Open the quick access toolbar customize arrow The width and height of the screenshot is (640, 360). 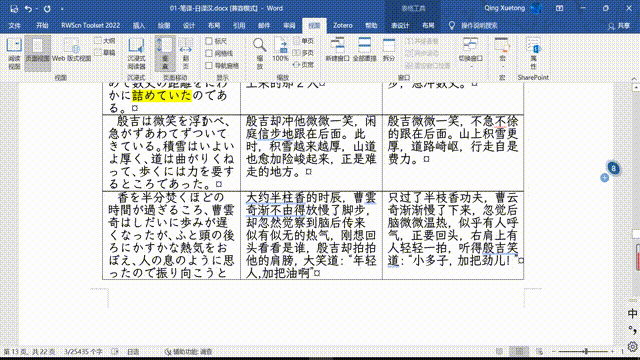coord(62,9)
